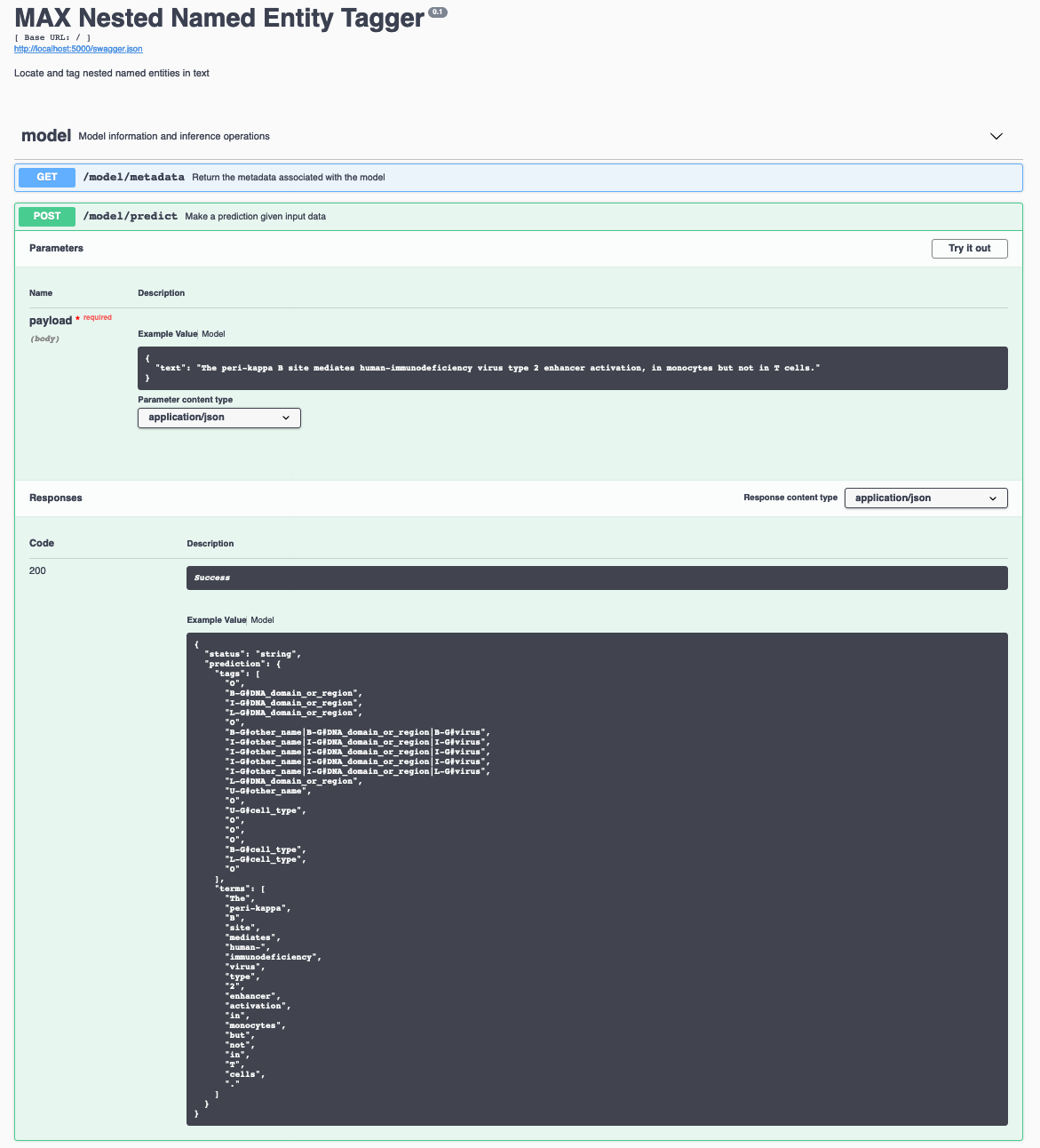
Task: Collapse the model section chevron
Action: click(x=996, y=136)
